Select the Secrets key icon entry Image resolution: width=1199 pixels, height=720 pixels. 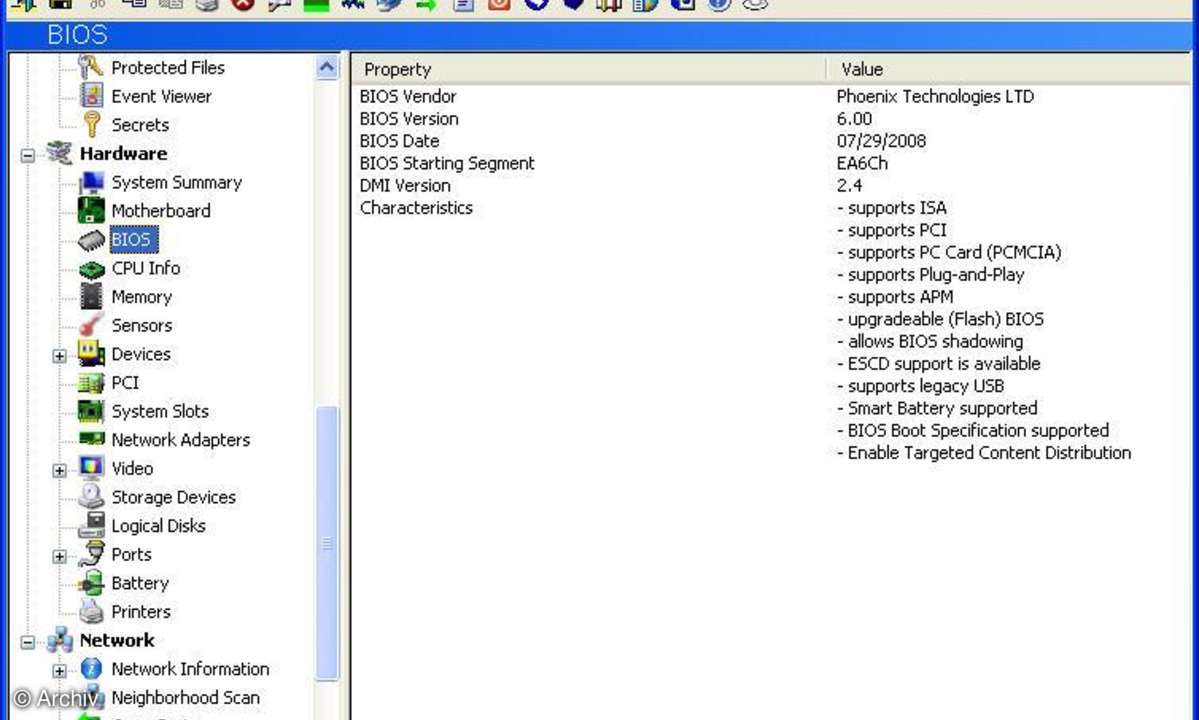(x=92, y=125)
